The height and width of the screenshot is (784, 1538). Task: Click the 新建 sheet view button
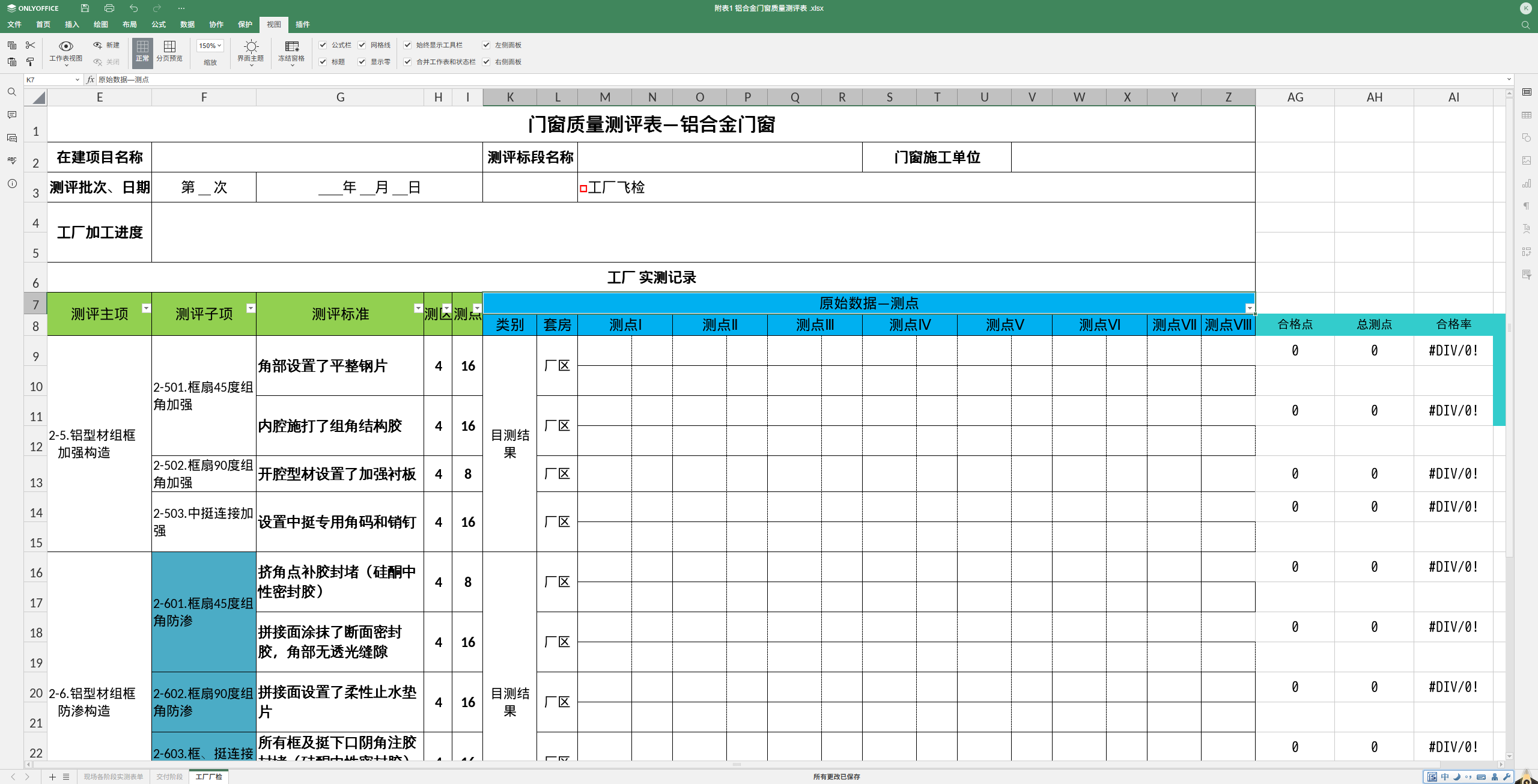click(106, 45)
